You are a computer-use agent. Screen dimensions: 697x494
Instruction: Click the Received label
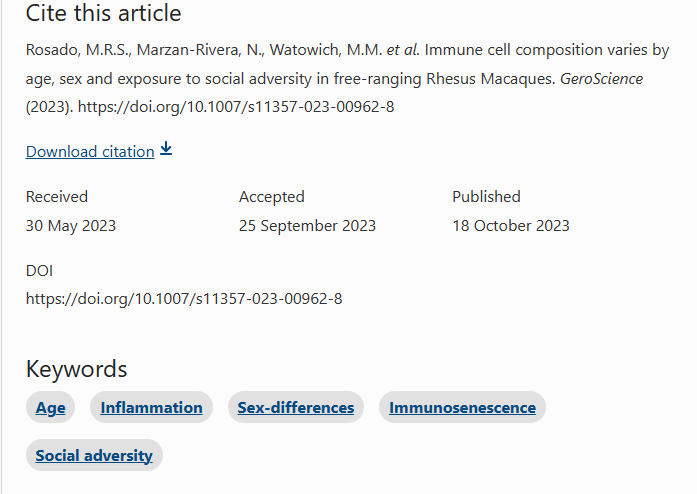(x=57, y=197)
